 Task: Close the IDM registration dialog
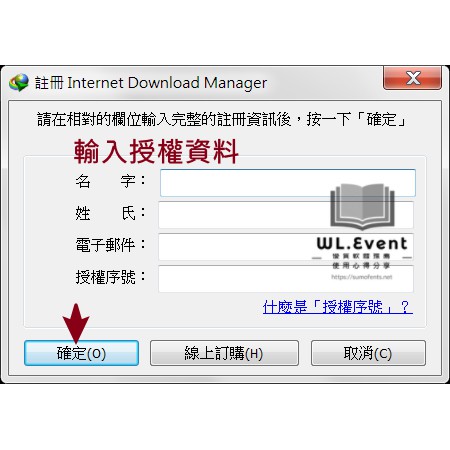(x=413, y=78)
